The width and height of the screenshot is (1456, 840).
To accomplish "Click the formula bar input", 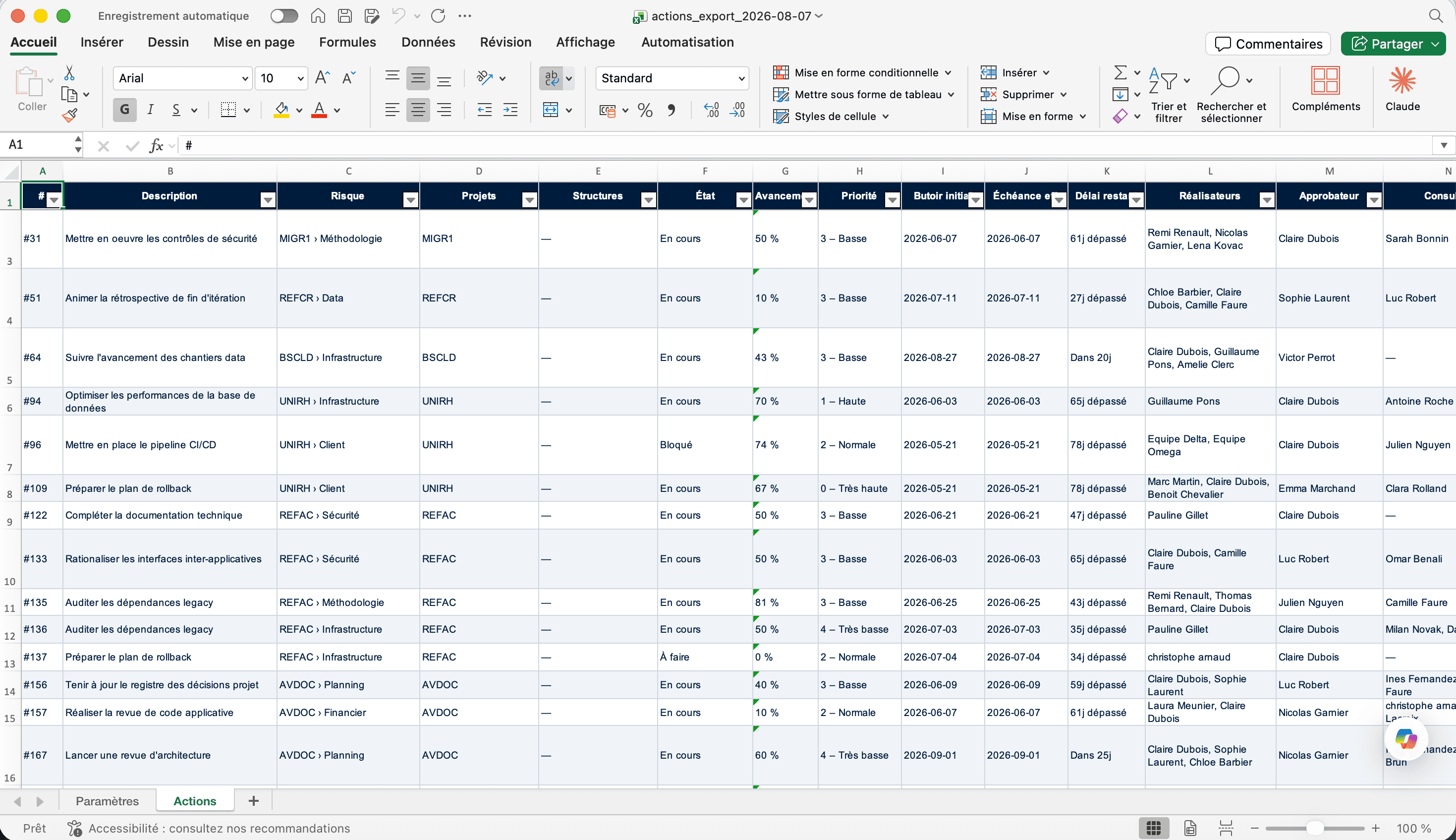I will pos(806,145).
